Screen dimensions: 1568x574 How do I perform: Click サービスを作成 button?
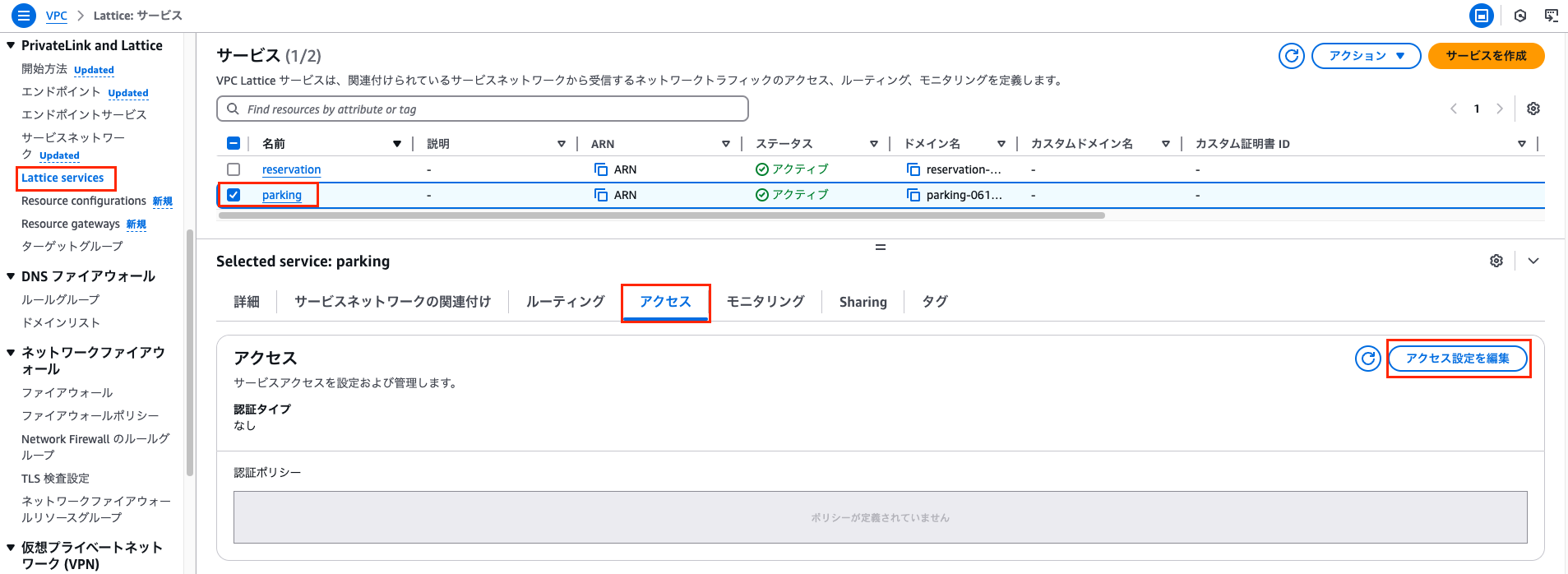point(1487,56)
